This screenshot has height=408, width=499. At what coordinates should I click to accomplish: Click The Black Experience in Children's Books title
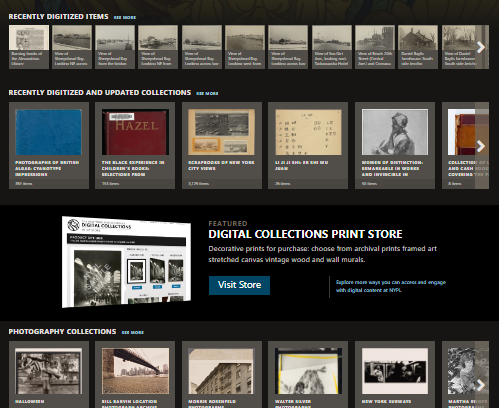(x=133, y=168)
